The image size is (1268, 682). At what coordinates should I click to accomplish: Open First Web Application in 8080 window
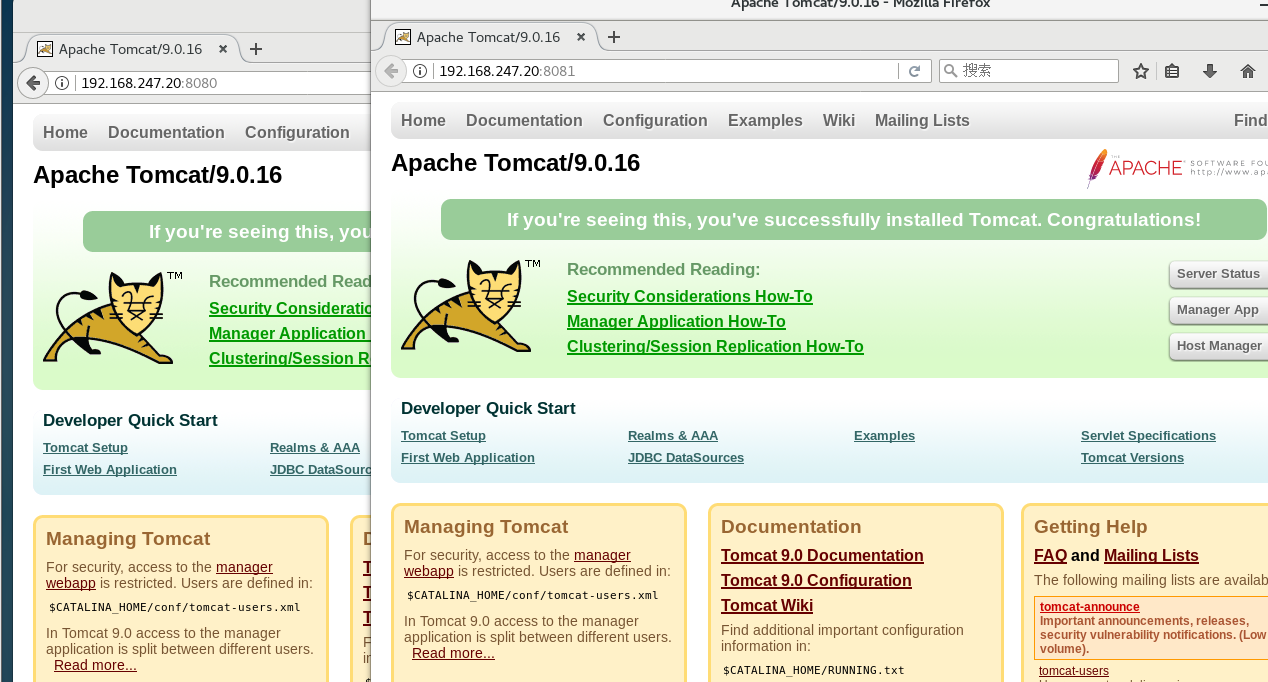tap(110, 469)
